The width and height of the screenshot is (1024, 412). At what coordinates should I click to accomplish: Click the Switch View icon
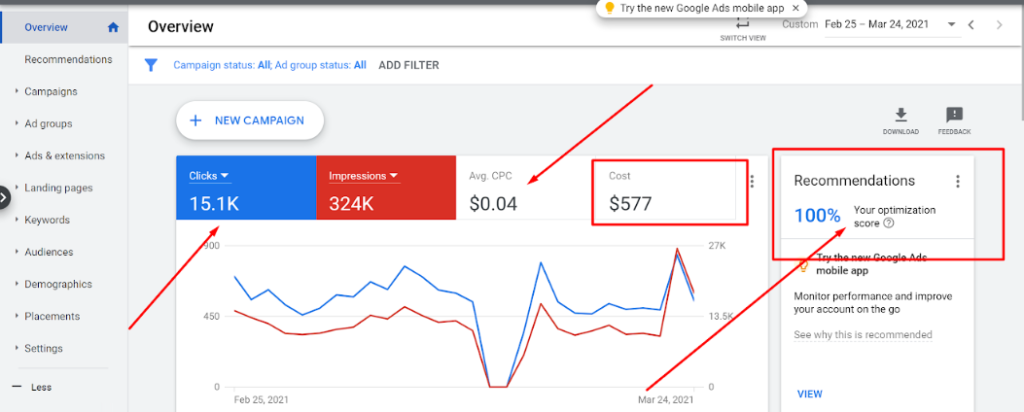742,24
